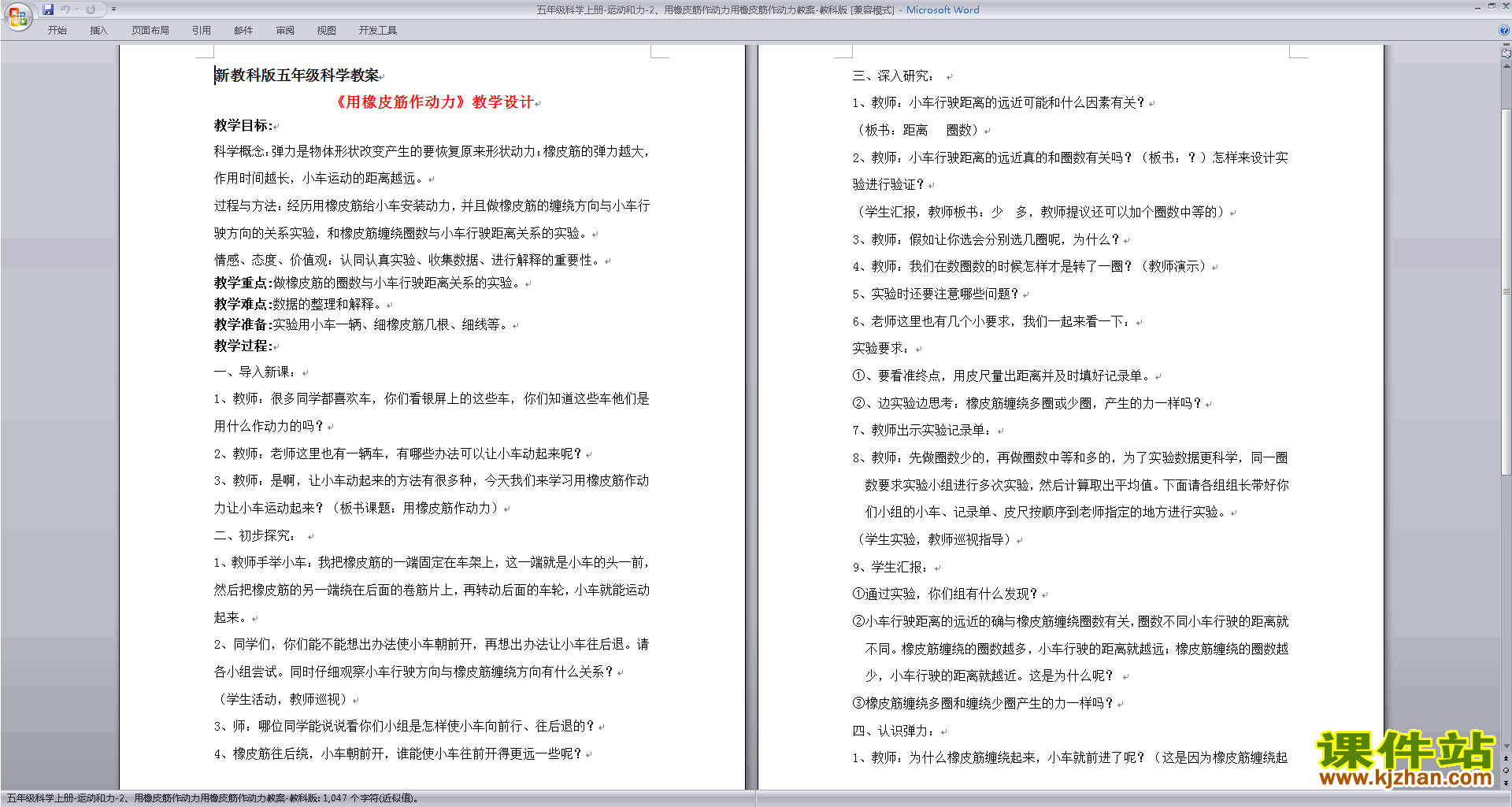Click the bold label 教学难点:
This screenshot has width=1512, height=807.
point(243,304)
